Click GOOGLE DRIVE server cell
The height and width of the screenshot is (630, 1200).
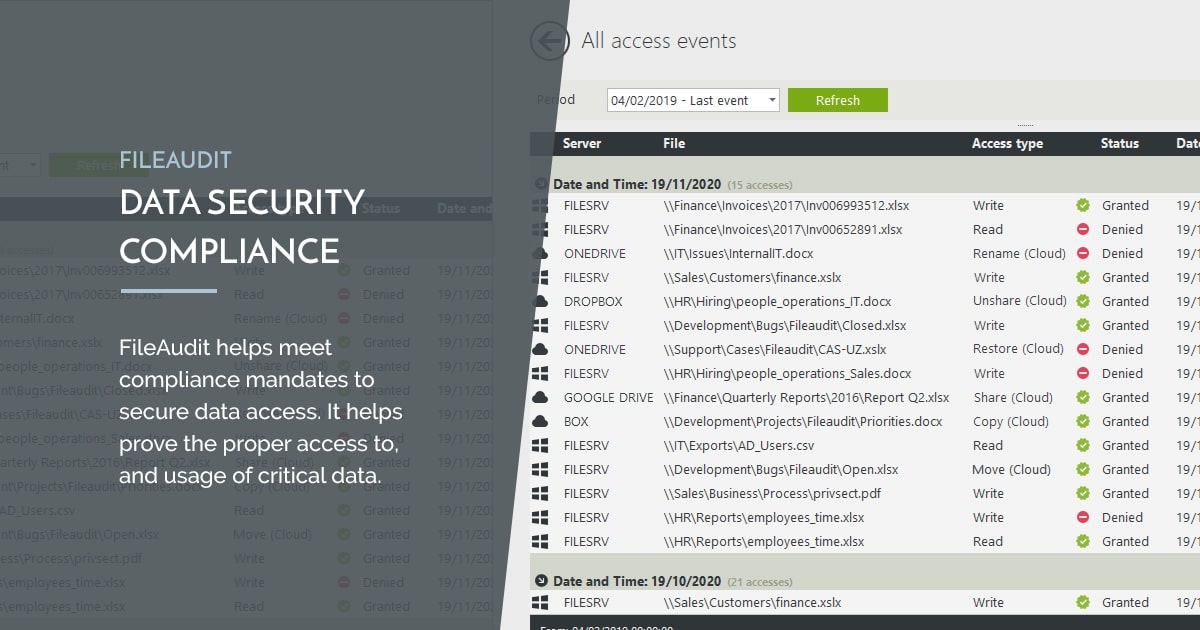(x=608, y=398)
